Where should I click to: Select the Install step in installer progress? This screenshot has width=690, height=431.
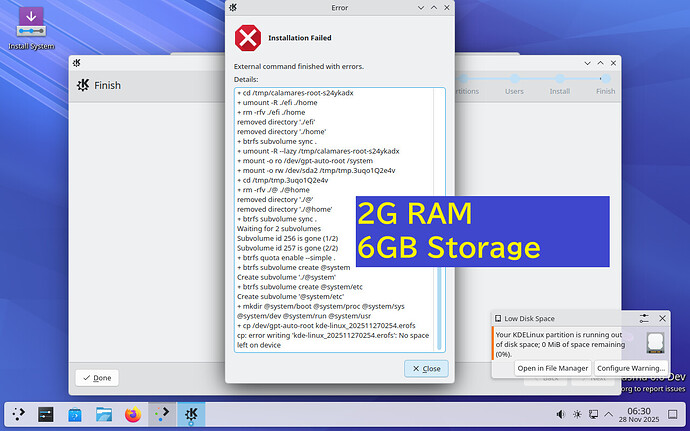point(560,85)
